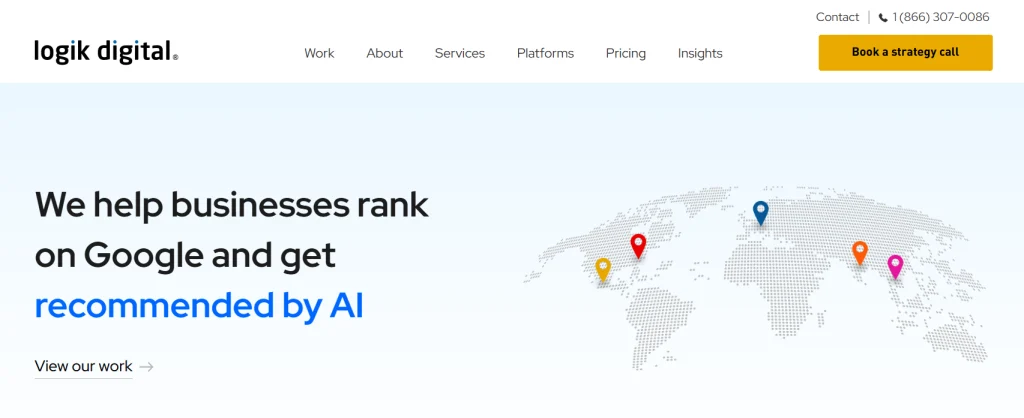1024x418 pixels.
Task: Book a strategy call
Action: tap(905, 52)
